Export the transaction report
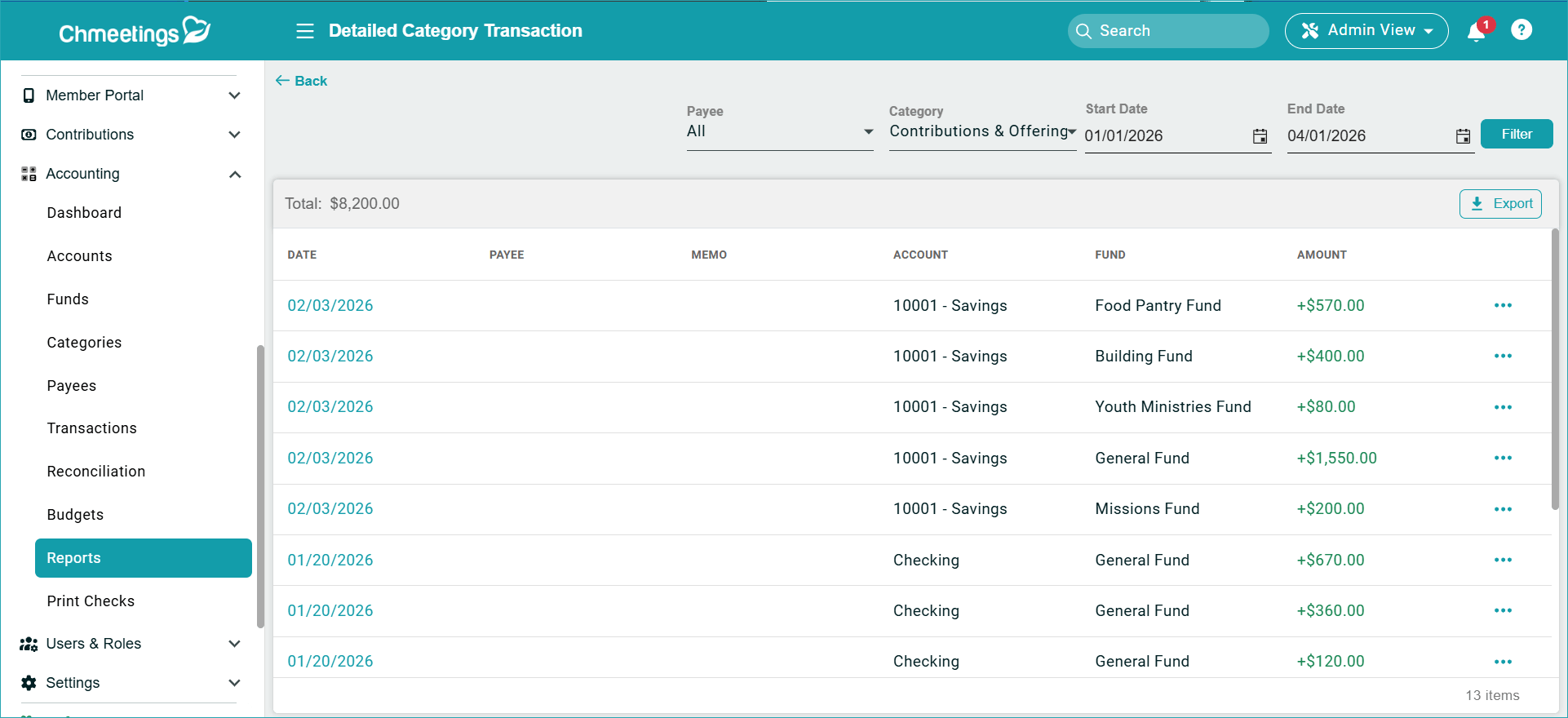1568x718 pixels. click(x=1500, y=204)
